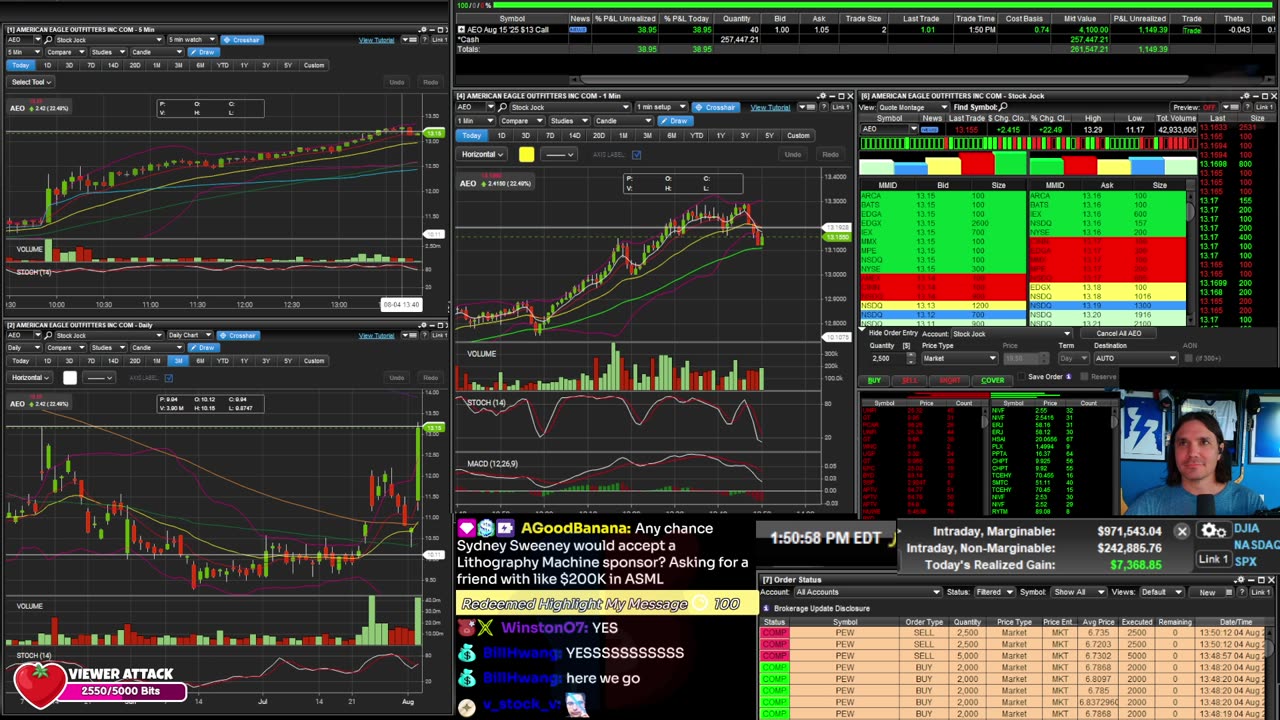Screen dimensions: 1280x720
Task: Select the 1M range tab in Daily chart
Action: coord(156,360)
